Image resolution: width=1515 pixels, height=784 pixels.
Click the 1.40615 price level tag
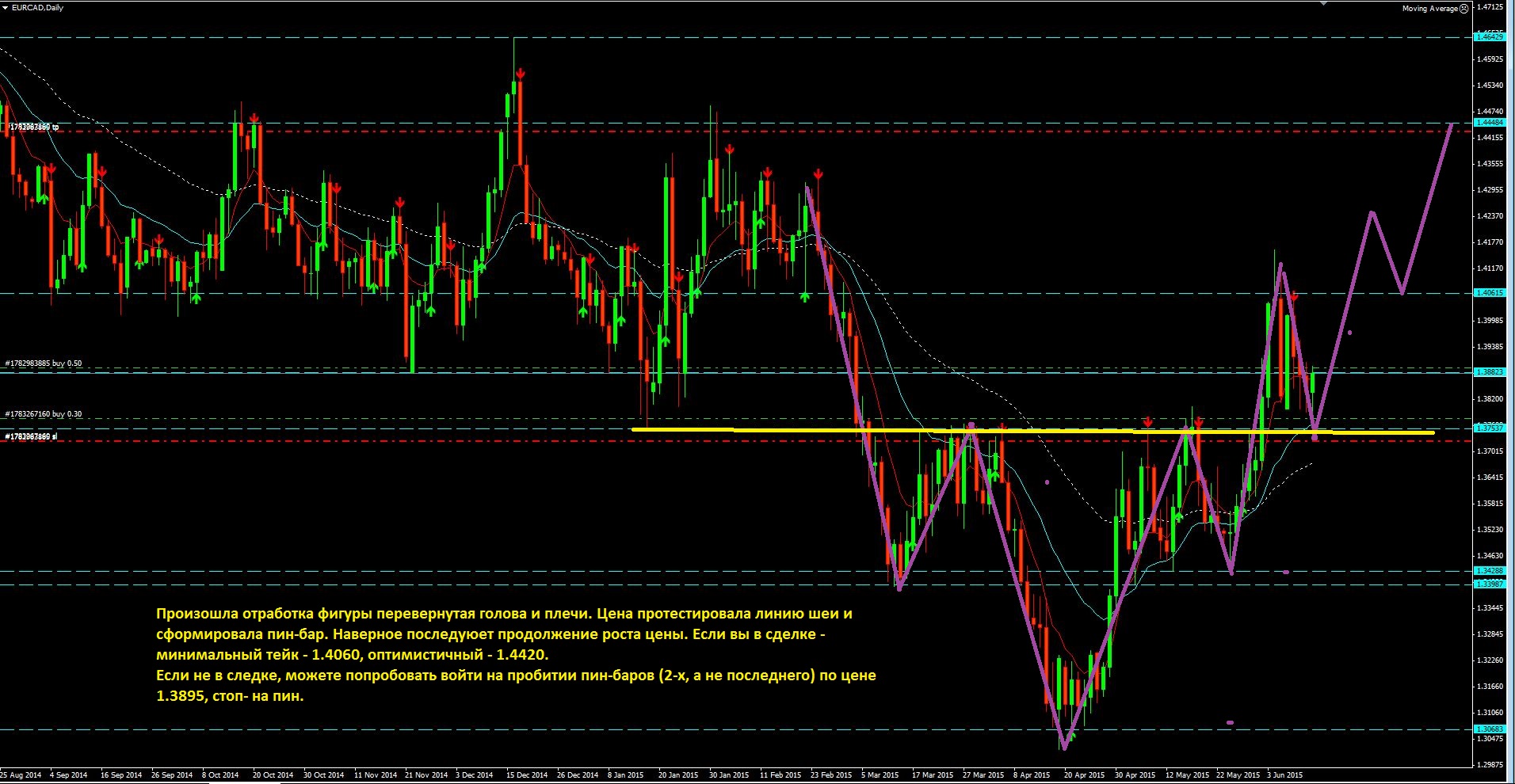pos(1489,293)
